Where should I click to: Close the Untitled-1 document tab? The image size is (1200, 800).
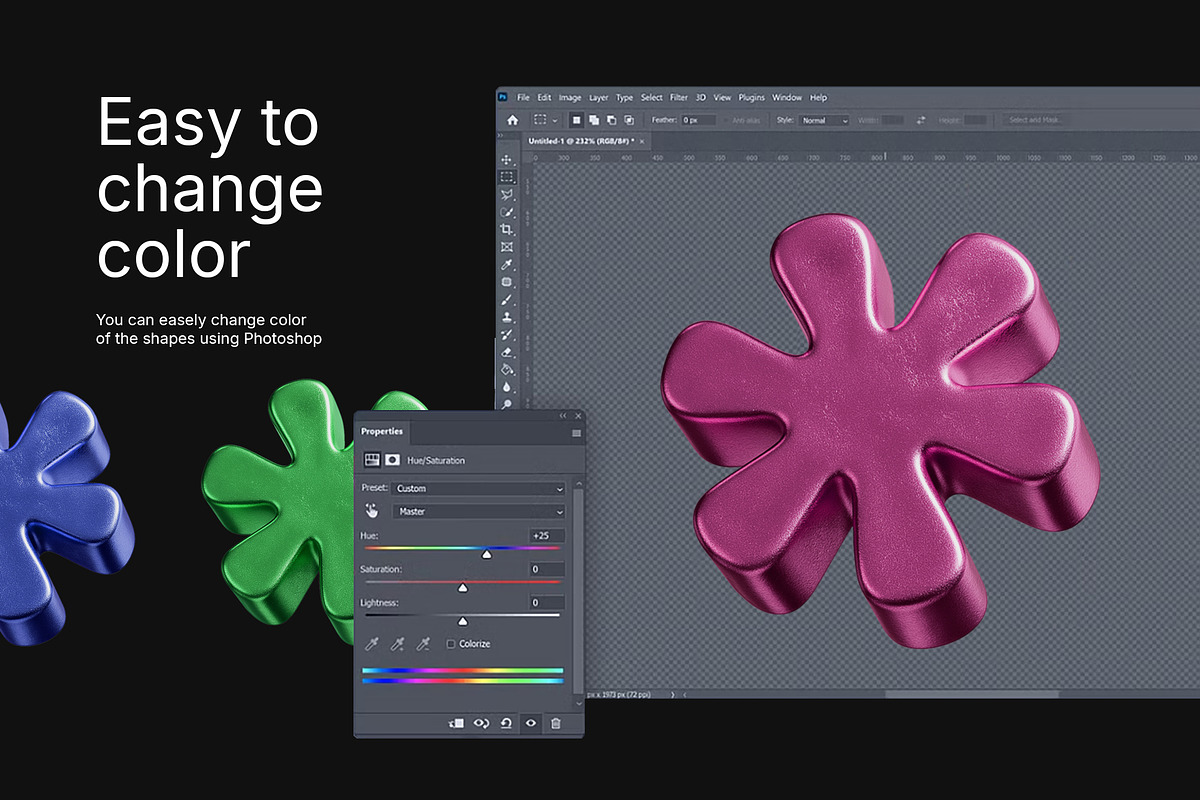643,142
